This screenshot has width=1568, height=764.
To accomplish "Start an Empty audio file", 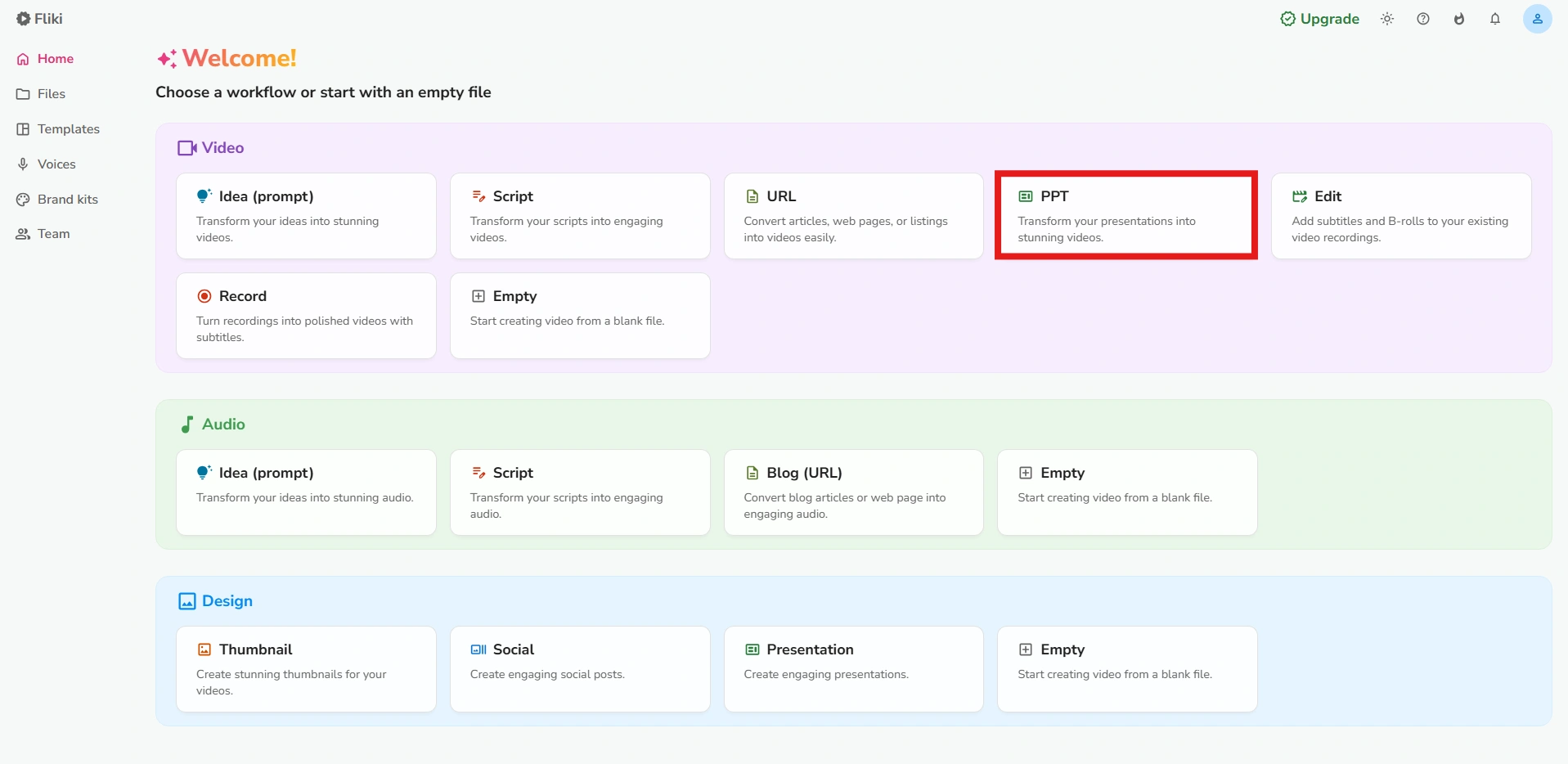I will coord(1127,492).
